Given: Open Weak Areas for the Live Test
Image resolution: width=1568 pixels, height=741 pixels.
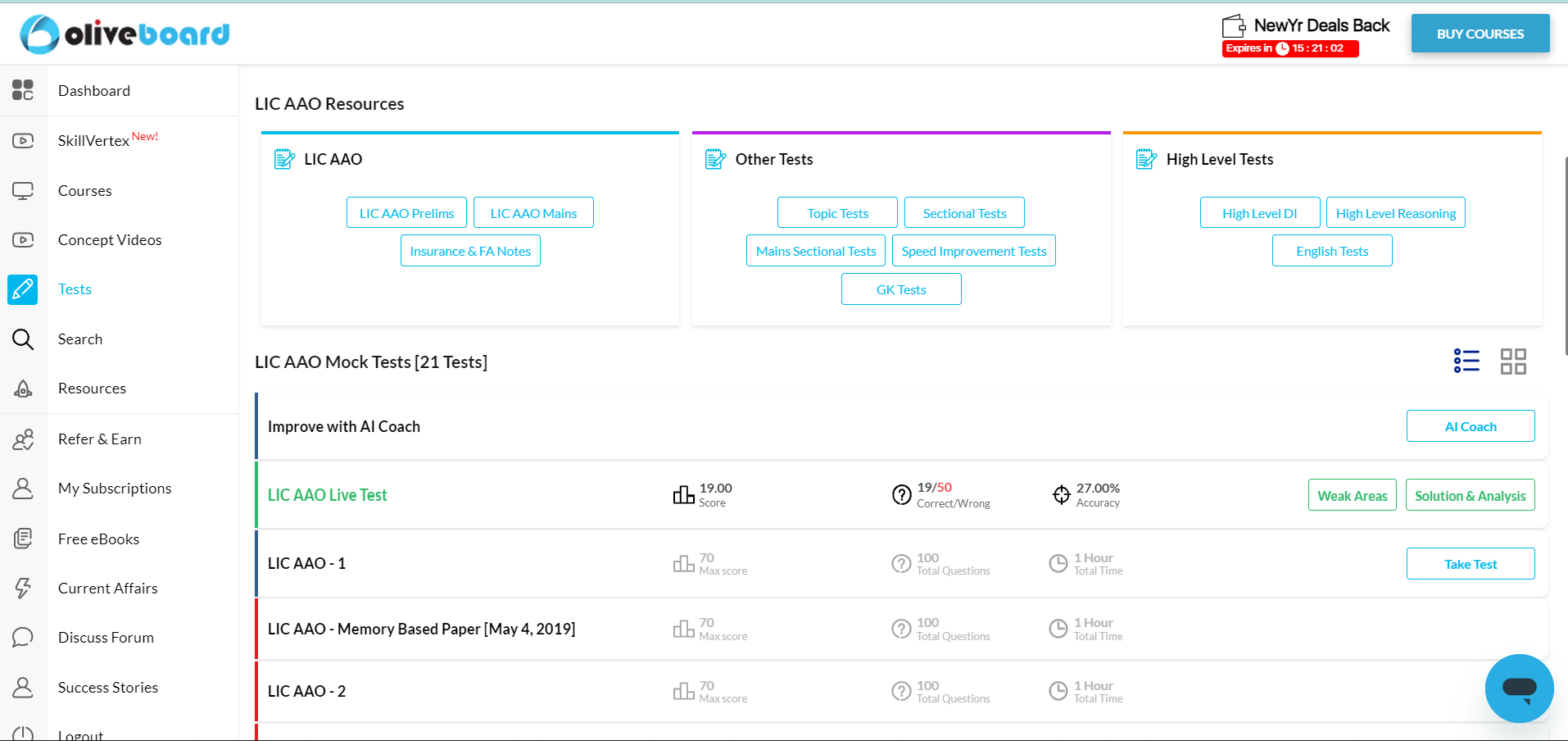Looking at the screenshot, I should click(x=1352, y=494).
